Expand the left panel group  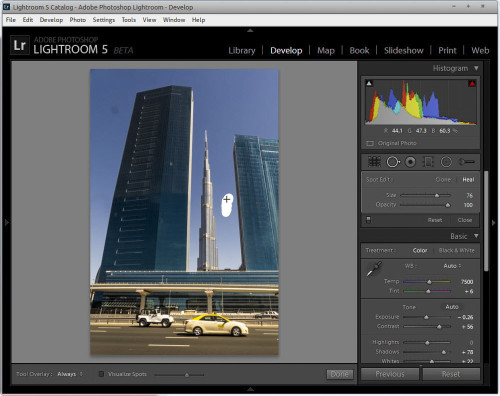click(x=6, y=222)
